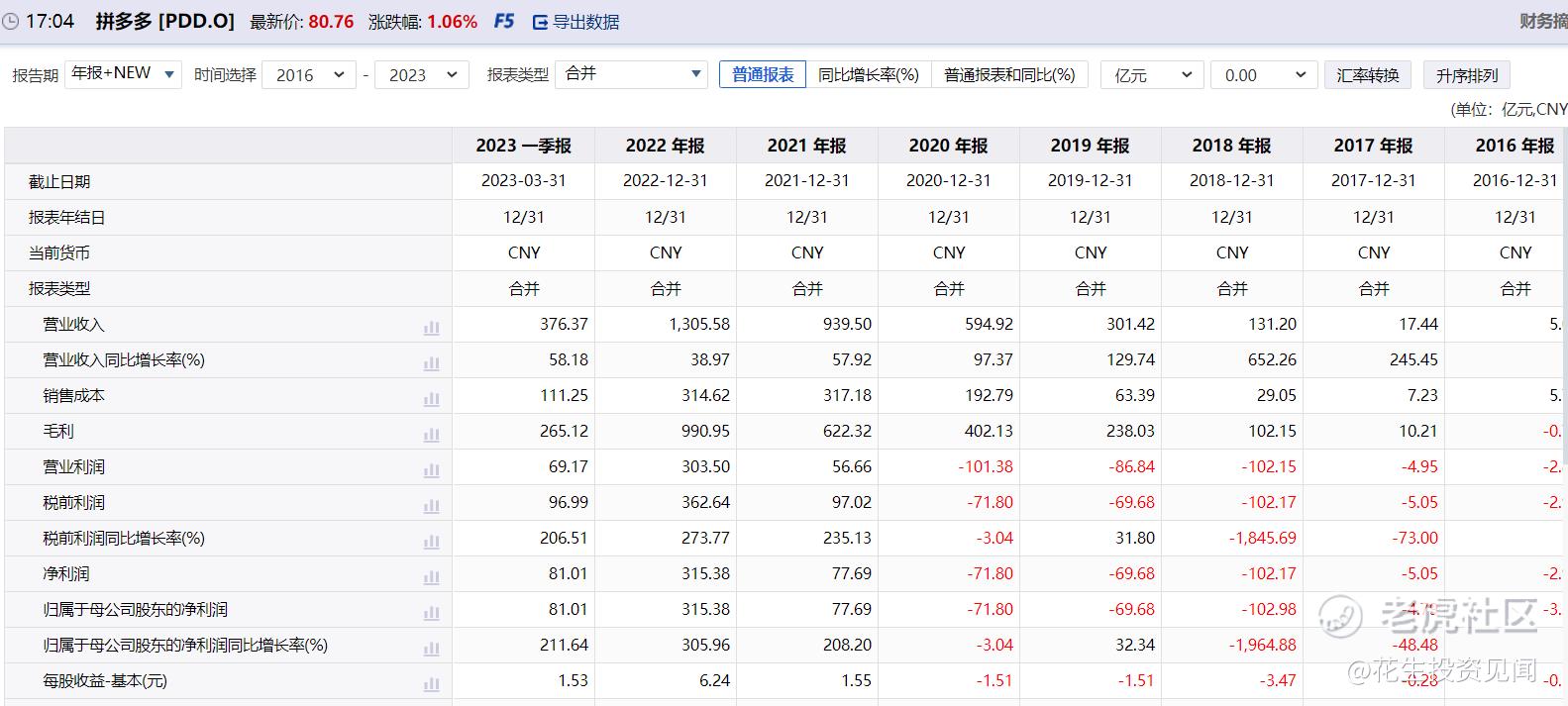Click the 拼多多 [PDD.O] stock title
Screen dimensions: 1568x706
165,21
